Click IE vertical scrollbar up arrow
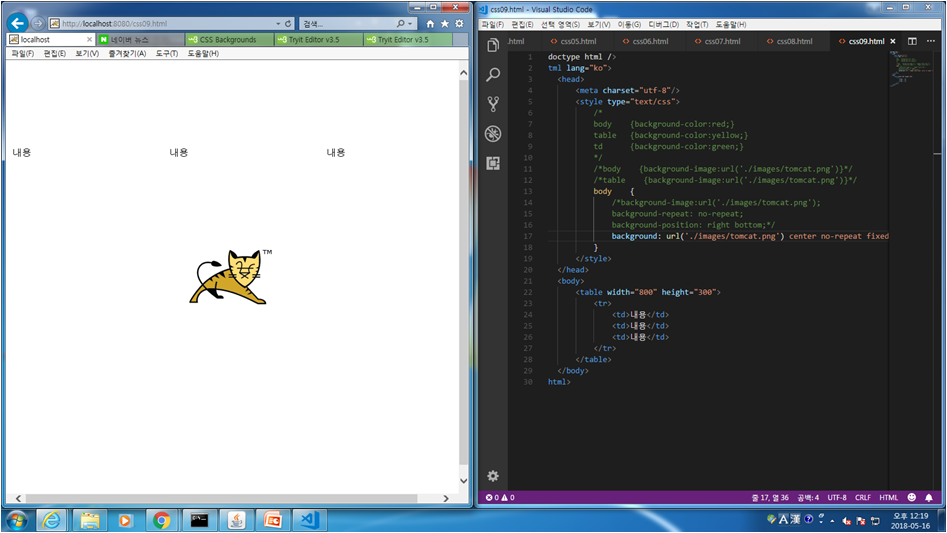Screen dimensions: 947x533 pos(463,72)
